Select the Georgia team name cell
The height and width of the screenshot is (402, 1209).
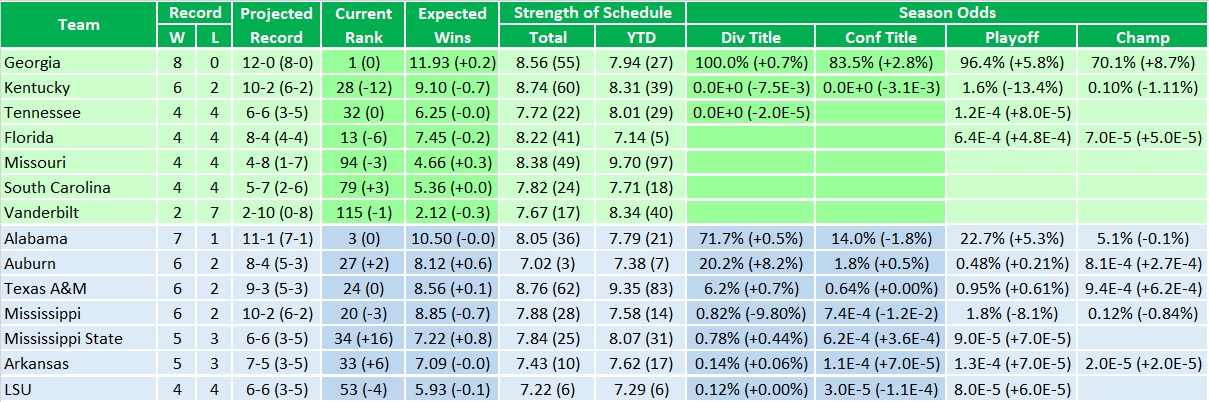click(78, 62)
